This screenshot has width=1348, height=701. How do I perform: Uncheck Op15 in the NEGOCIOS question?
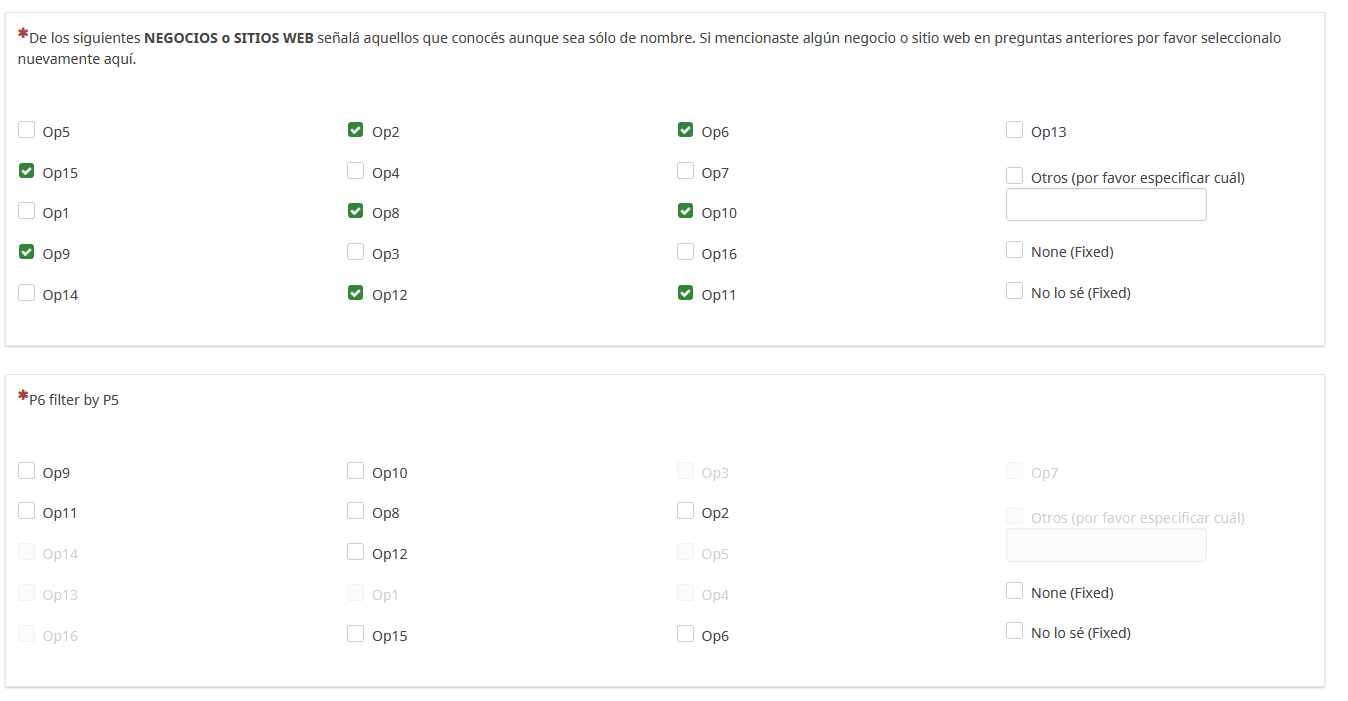[x=27, y=171]
